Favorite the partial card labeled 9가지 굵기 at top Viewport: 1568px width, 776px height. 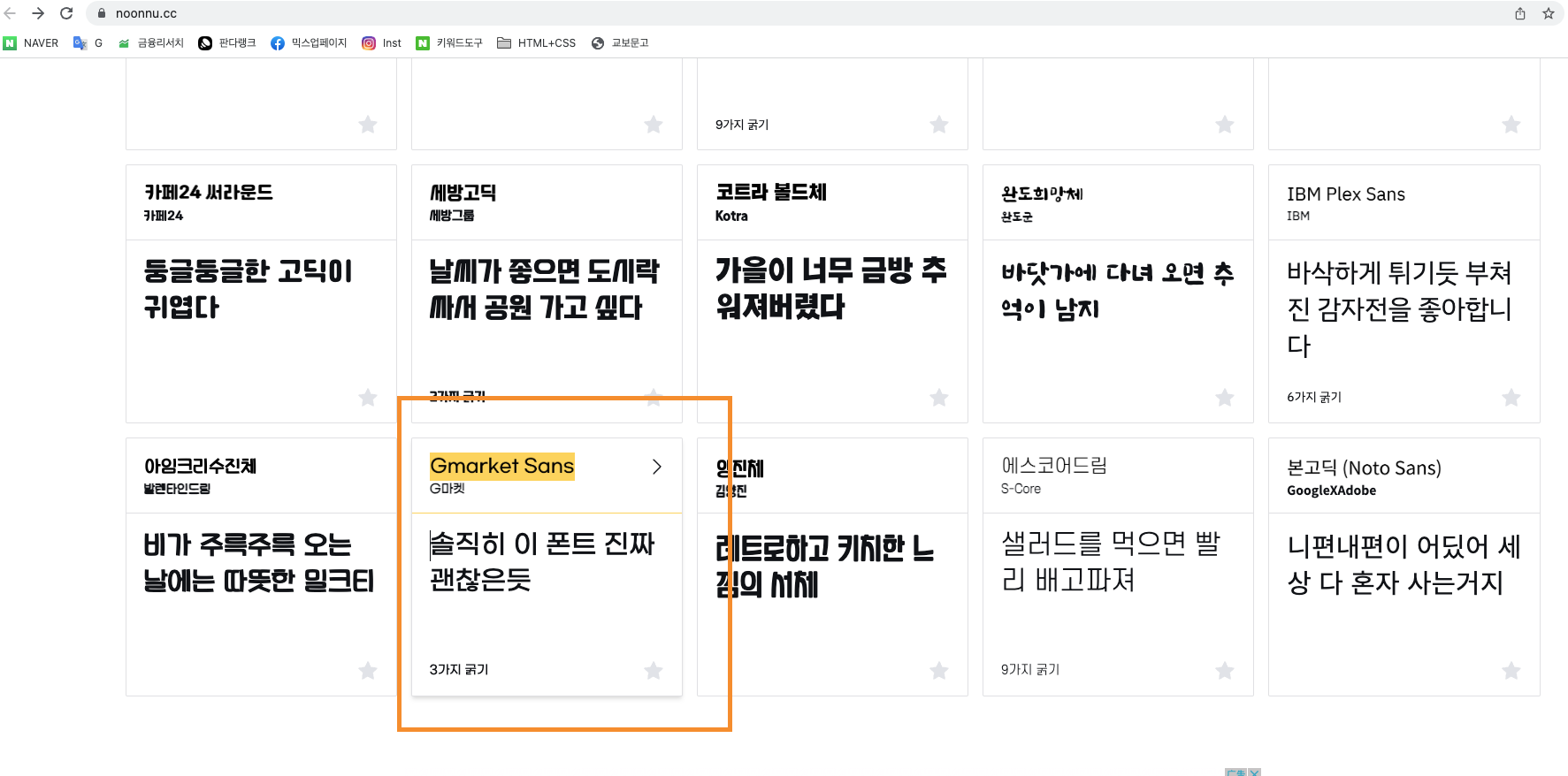coord(939,125)
